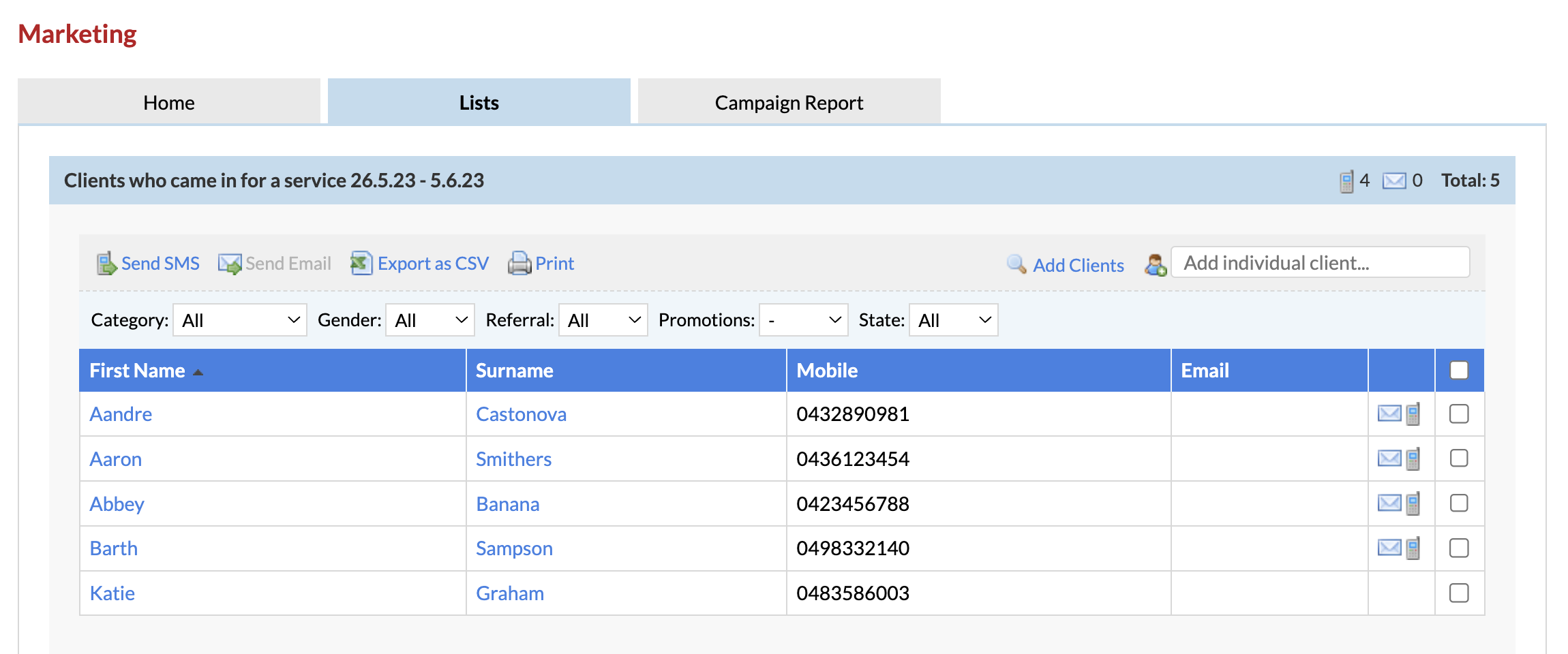The width and height of the screenshot is (1568, 654).
Task: Click mobile number 0423456788
Action: click(x=853, y=504)
